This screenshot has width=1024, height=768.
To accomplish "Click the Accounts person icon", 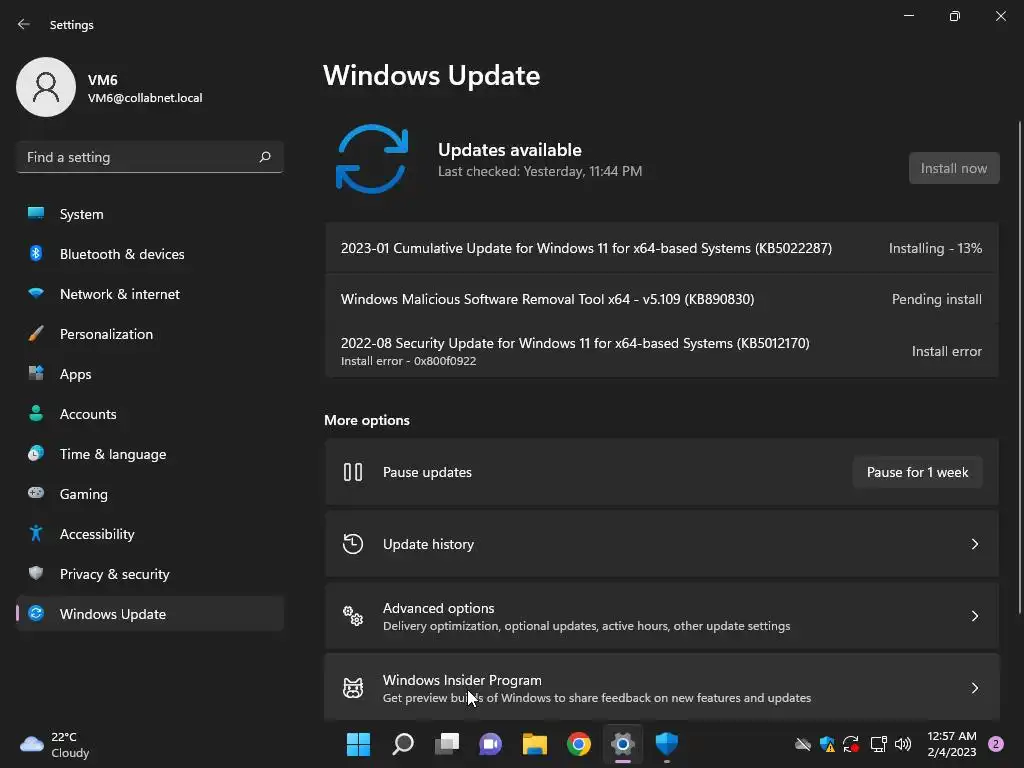I will [36, 413].
